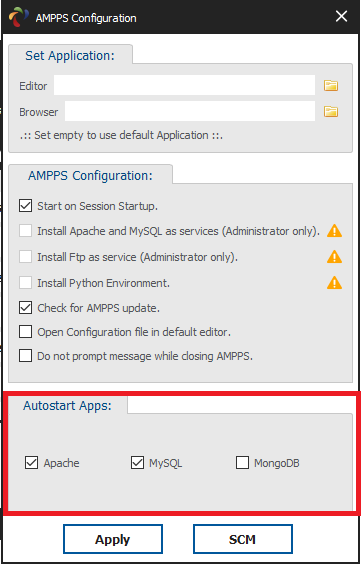The height and width of the screenshot is (564, 362).
Task: Click the SCM button
Action: pyautogui.click(x=243, y=539)
